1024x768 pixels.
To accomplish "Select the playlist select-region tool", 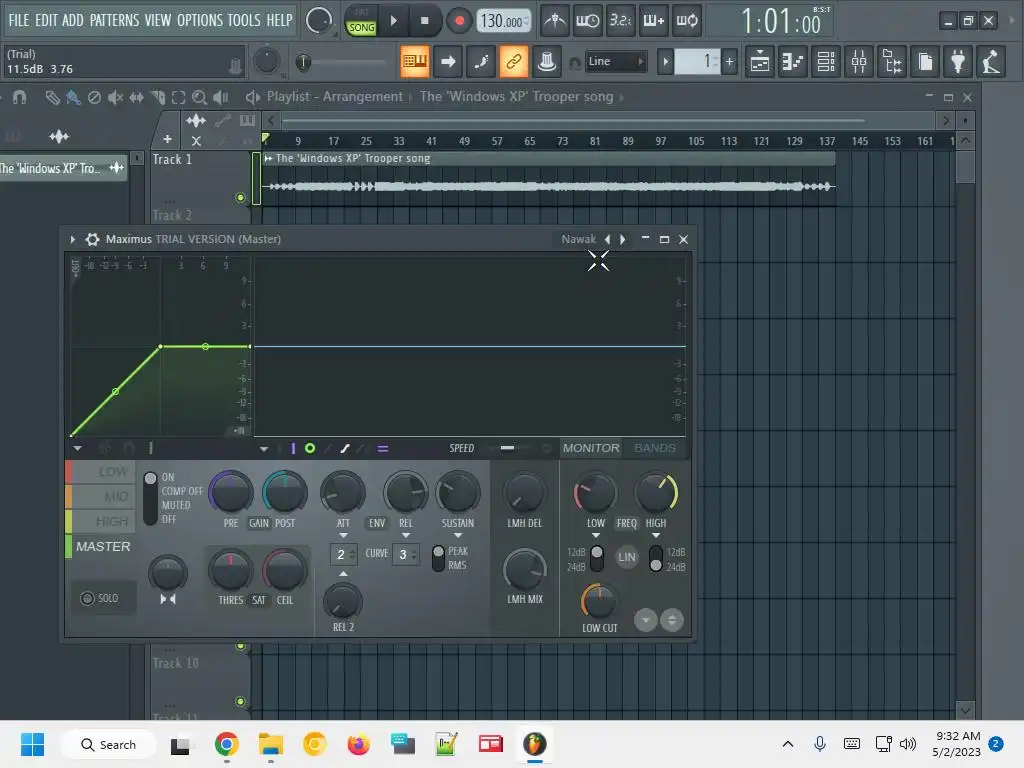I will point(178,97).
